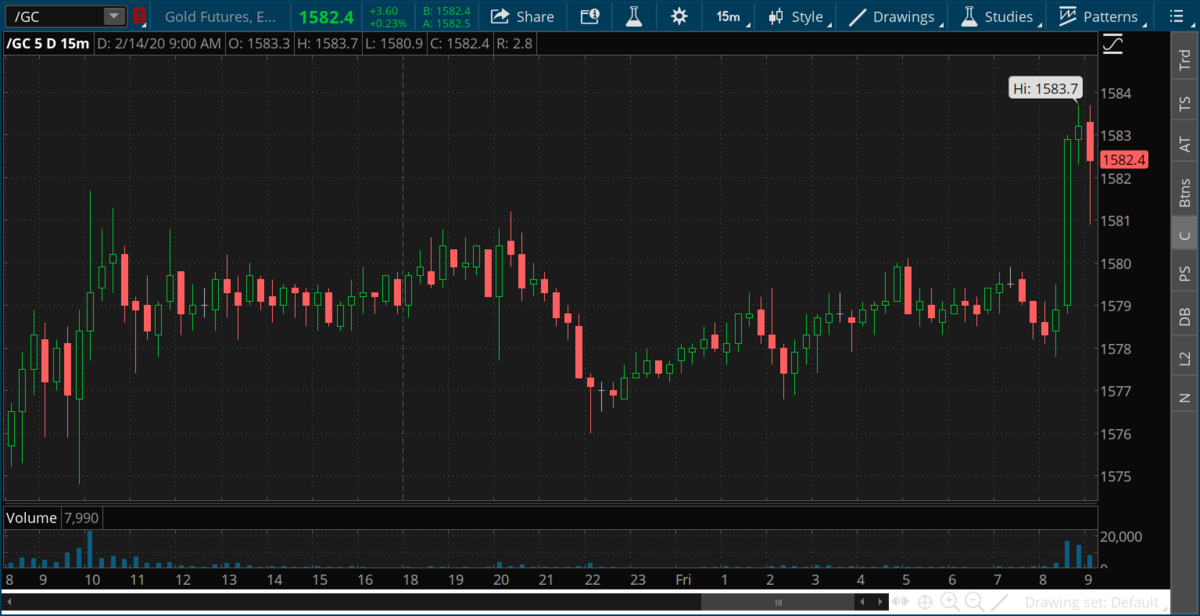The height and width of the screenshot is (616, 1200).
Task: Select the C sidebar tab
Action: point(1184,236)
